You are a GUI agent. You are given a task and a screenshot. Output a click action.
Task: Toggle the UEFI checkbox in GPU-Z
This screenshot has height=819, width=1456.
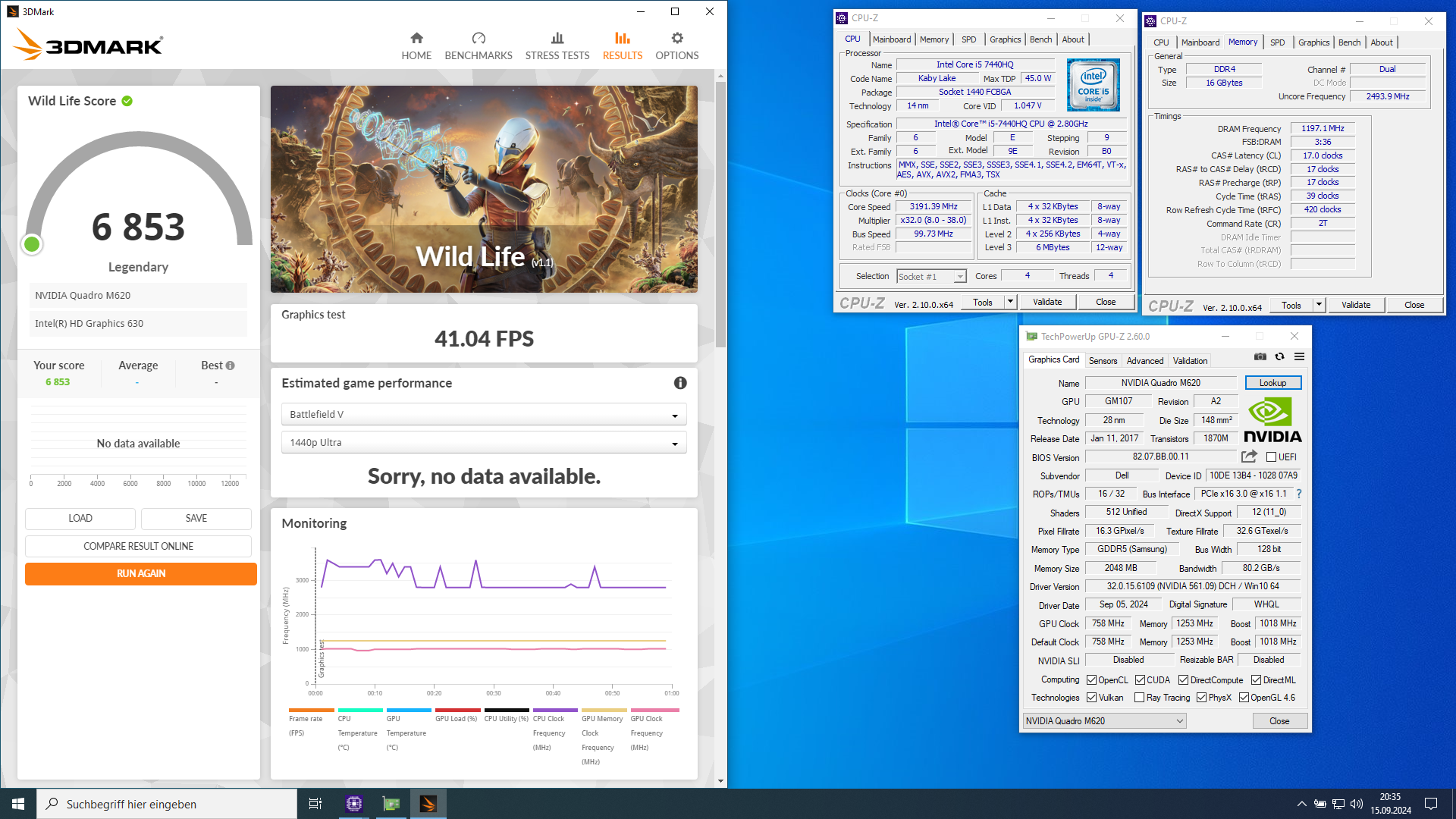1272,457
